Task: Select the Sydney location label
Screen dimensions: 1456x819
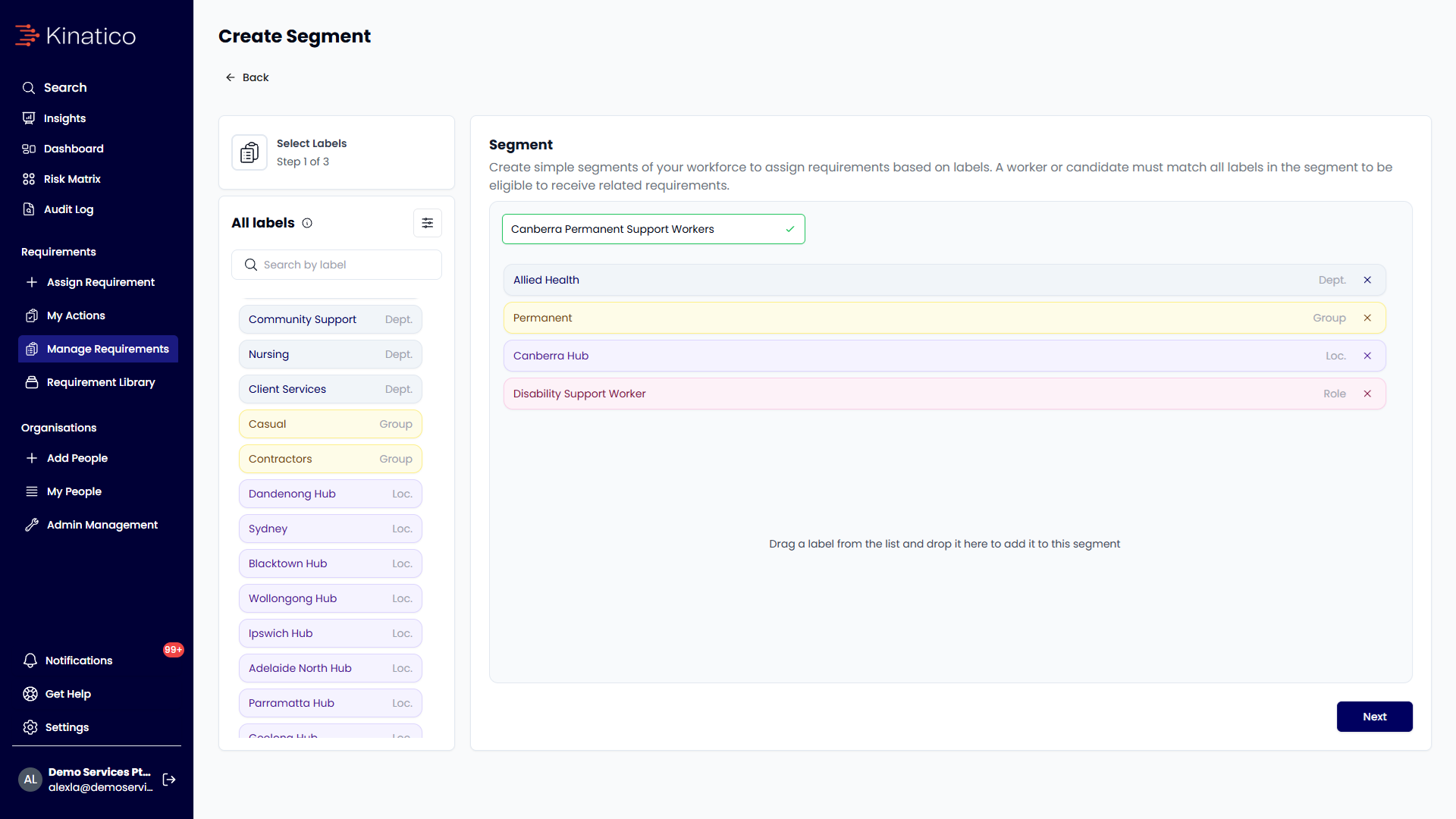Action: pyautogui.click(x=331, y=529)
